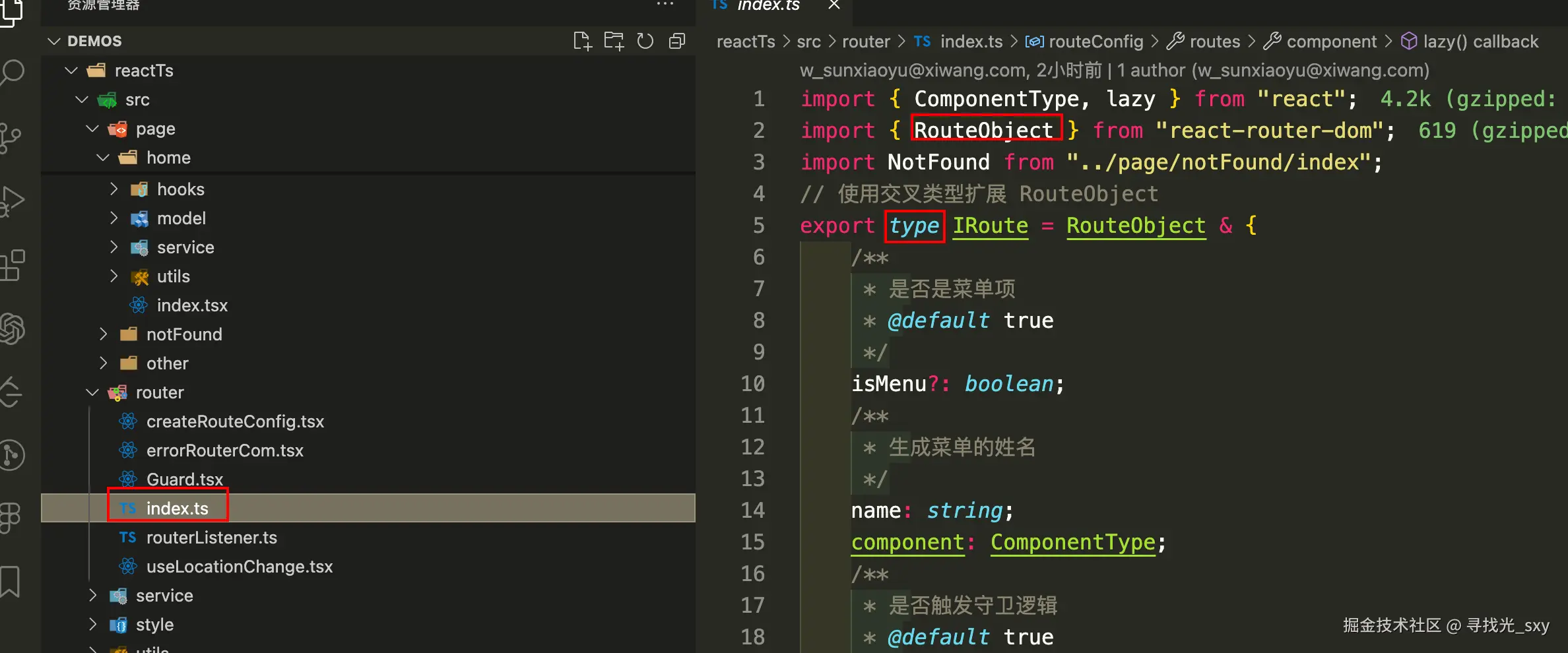Open createRouteConfig.tsx file
The width and height of the screenshot is (1568, 653).
(x=235, y=421)
